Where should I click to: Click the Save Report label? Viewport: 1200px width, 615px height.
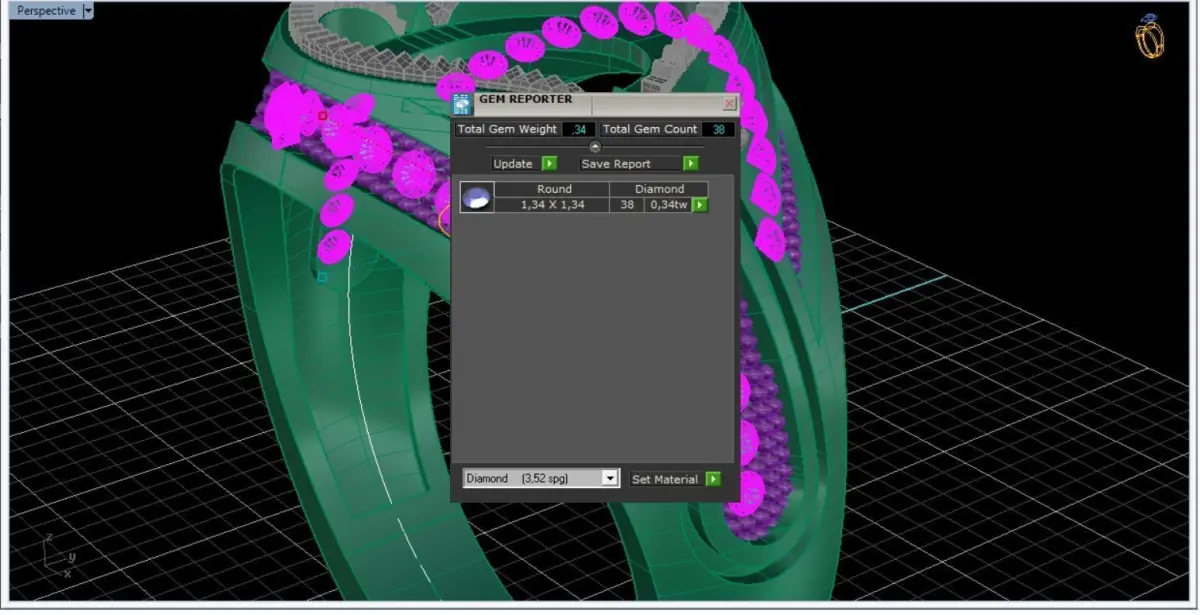[616, 164]
